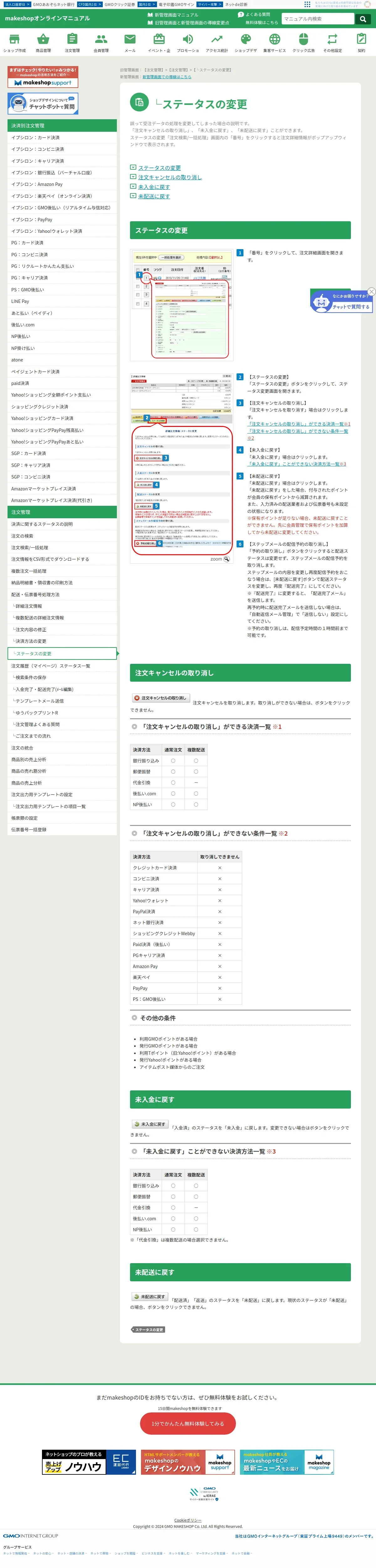Viewport: 376px width, 1568px height.
Task: Open the アクセス統計 nav icon
Action: pyautogui.click(x=217, y=43)
